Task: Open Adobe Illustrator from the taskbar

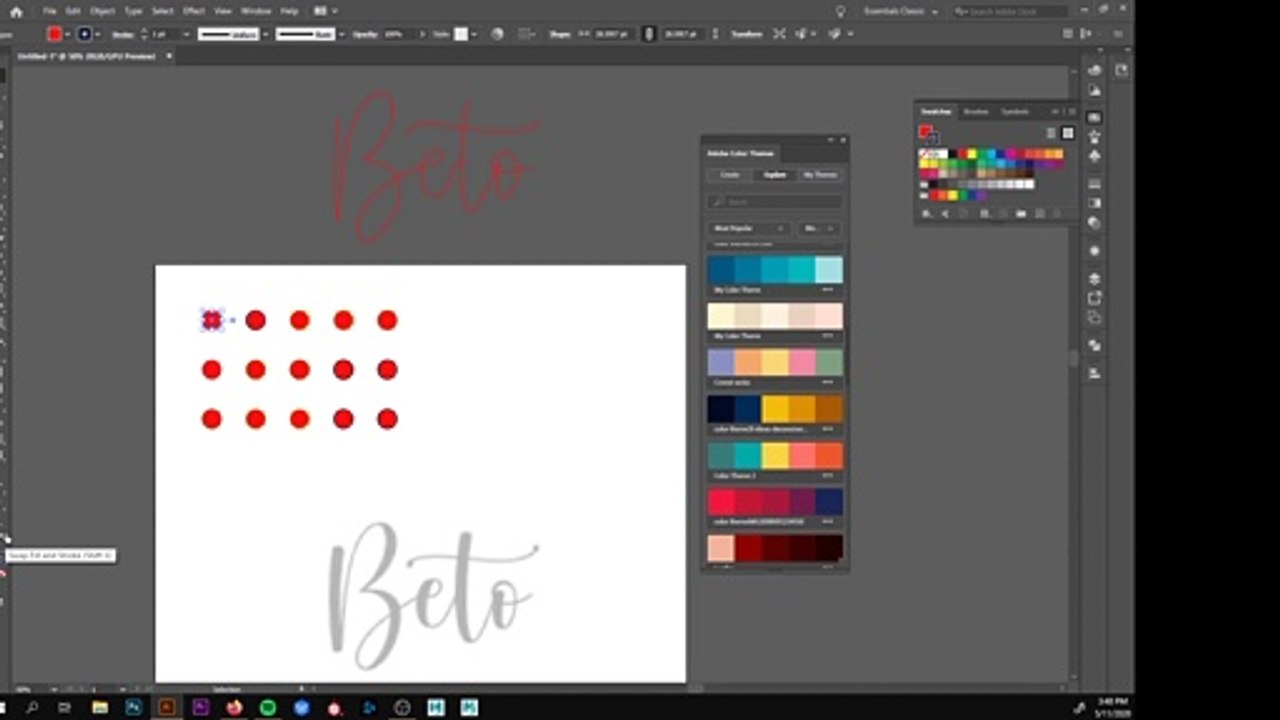Action: pyautogui.click(x=167, y=707)
